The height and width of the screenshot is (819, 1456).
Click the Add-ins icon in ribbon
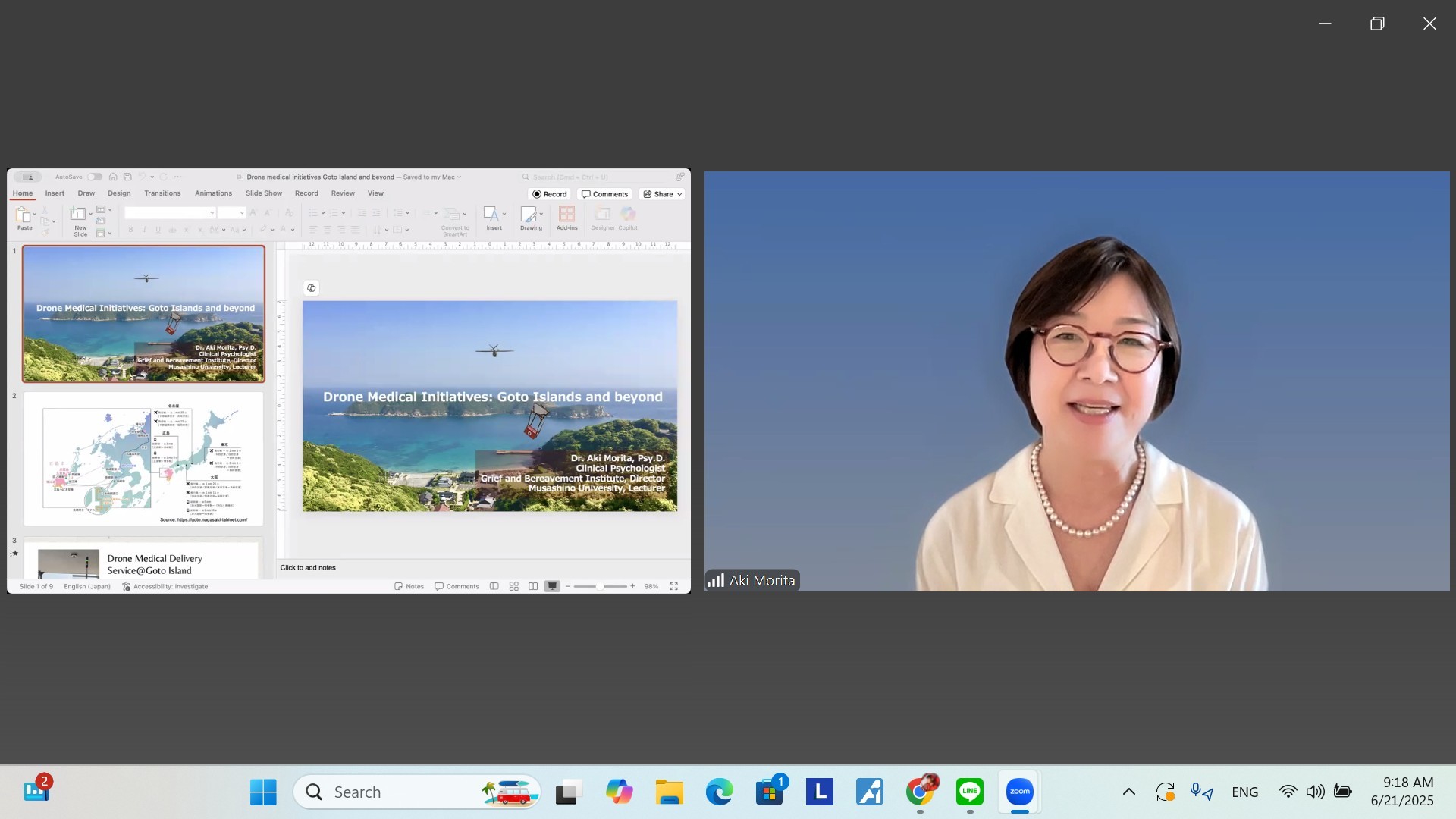(566, 215)
